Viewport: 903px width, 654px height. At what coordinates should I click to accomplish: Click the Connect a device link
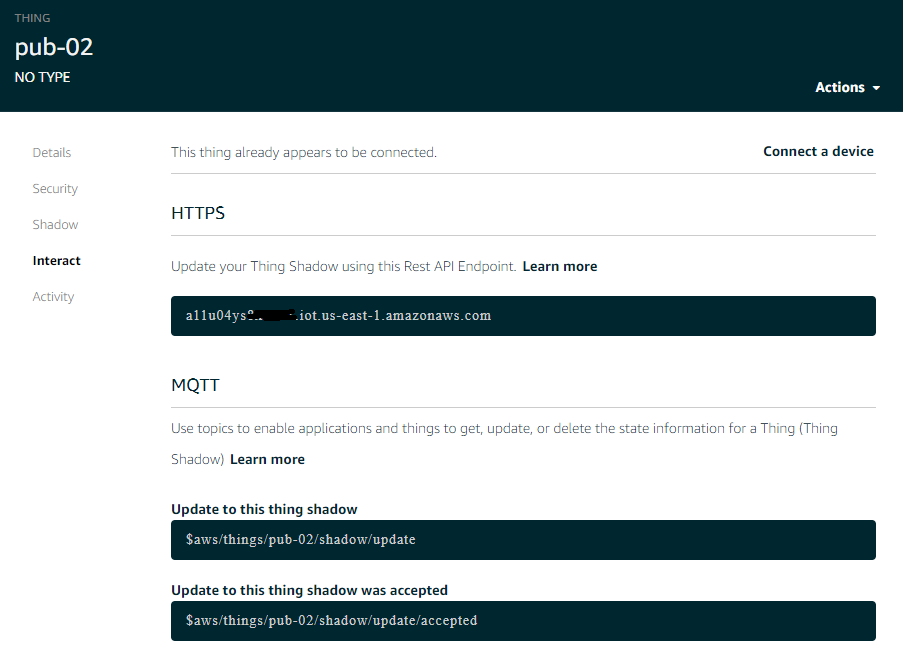click(818, 152)
